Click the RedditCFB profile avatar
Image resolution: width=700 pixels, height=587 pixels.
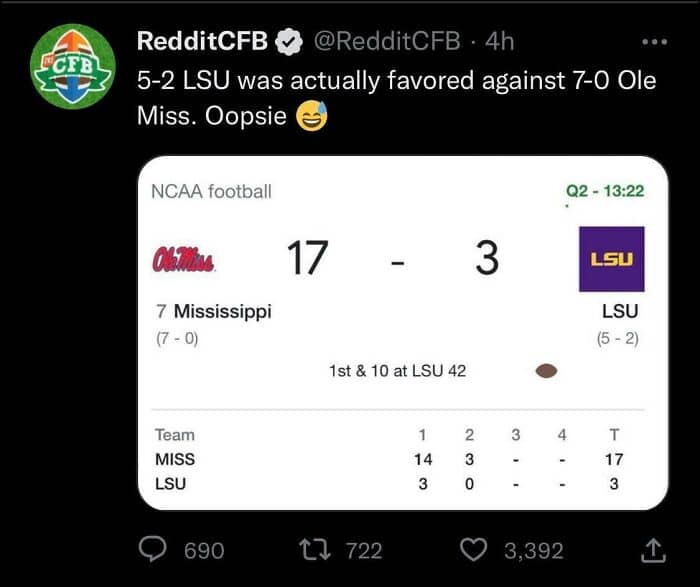[x=71, y=66]
